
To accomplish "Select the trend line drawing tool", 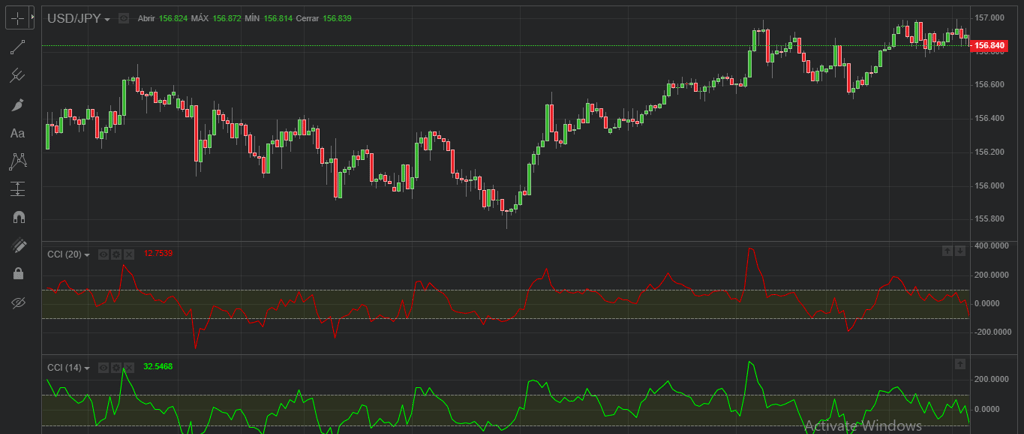I will [x=17, y=47].
